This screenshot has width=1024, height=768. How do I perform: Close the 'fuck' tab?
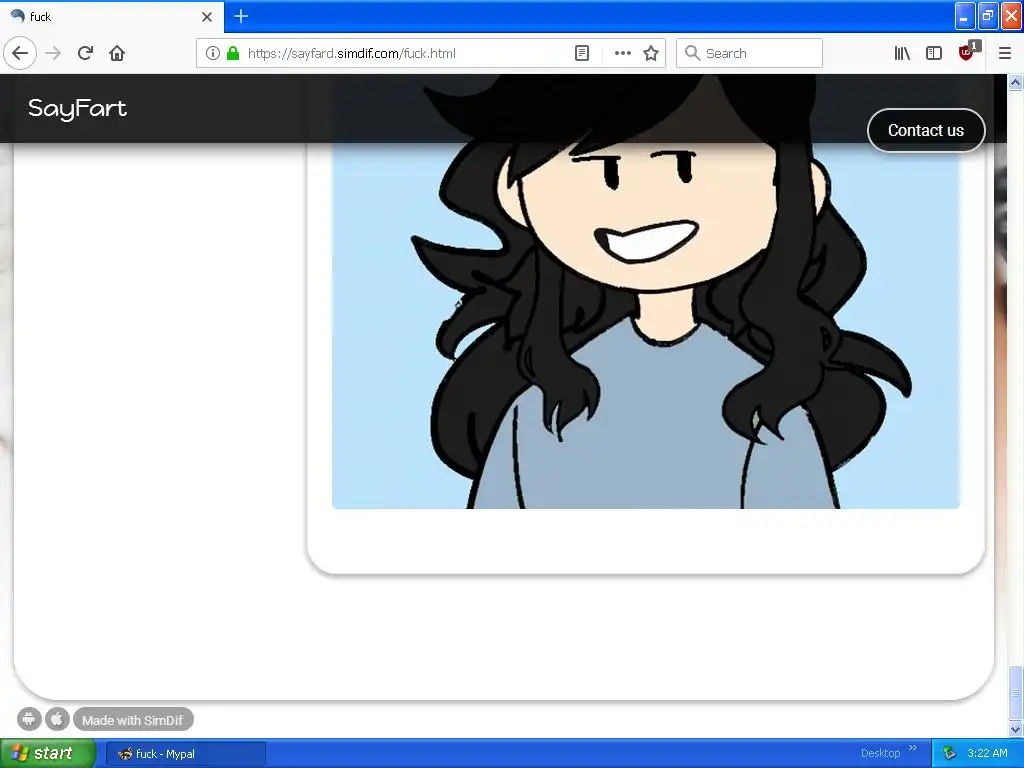coord(206,17)
